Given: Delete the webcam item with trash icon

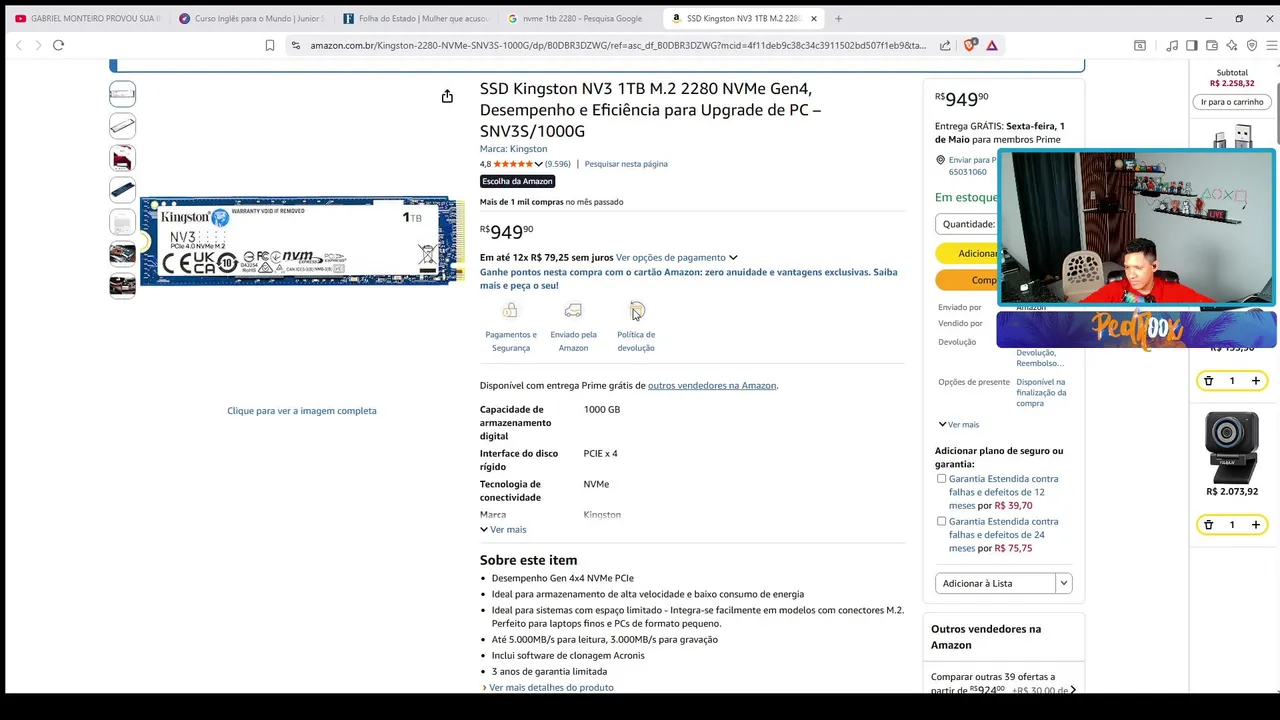Looking at the screenshot, I should 1208,524.
